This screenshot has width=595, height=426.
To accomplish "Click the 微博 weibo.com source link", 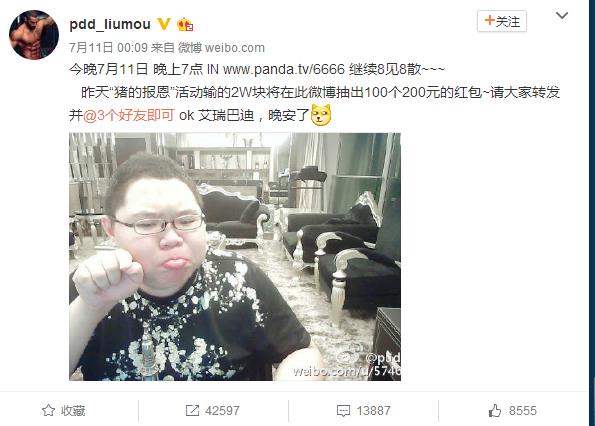I will tap(221, 48).
